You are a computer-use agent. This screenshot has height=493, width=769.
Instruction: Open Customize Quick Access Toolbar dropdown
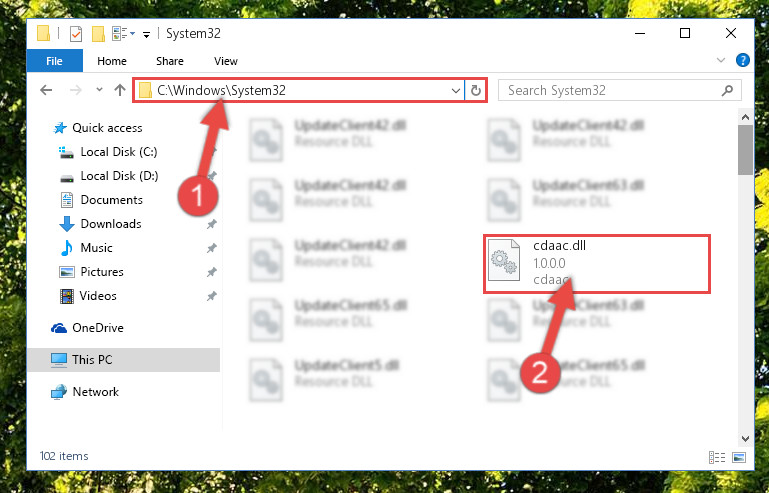[146, 34]
